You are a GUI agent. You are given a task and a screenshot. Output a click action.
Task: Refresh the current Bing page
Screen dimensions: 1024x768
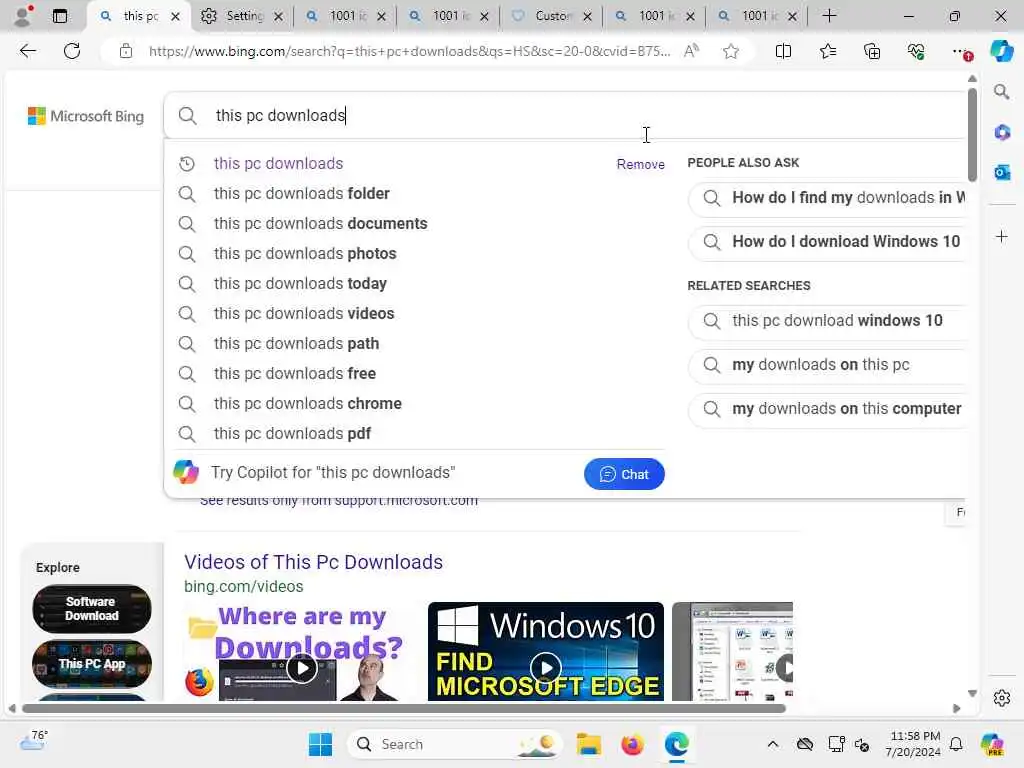[x=72, y=51]
